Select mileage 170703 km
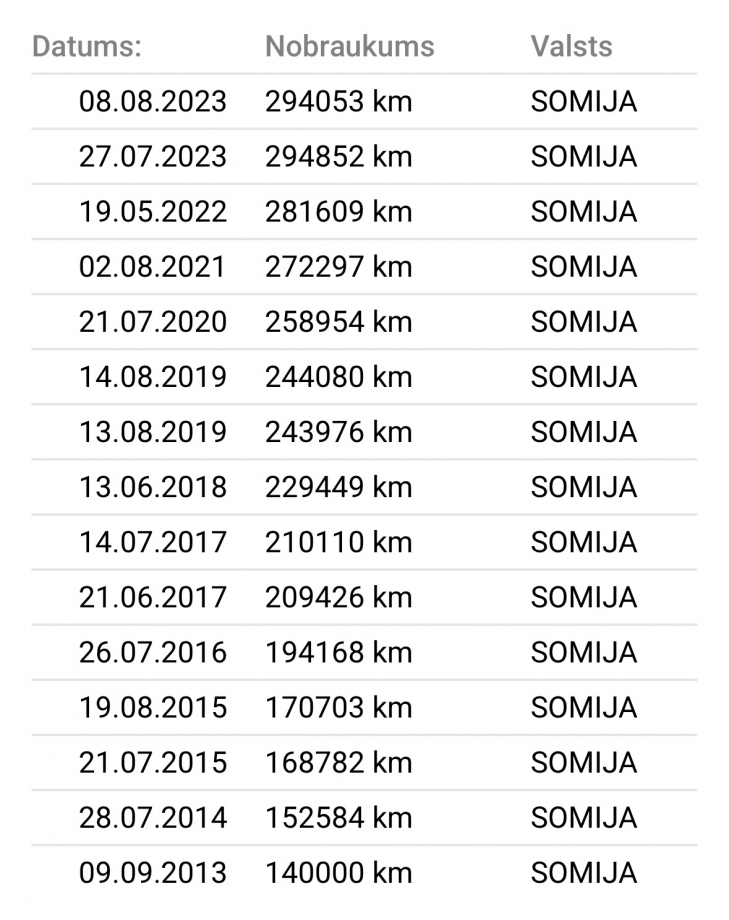Screen dimensions: 729x920 tap(339, 708)
